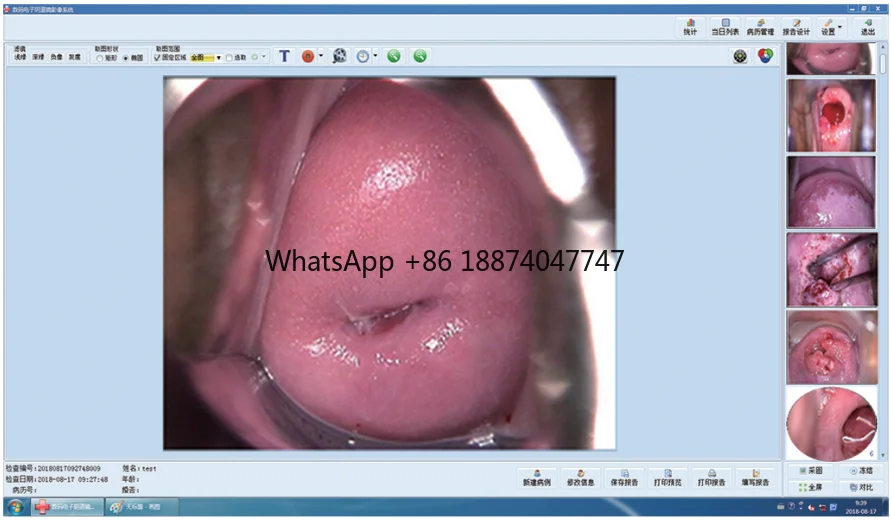Click 保存报告 save report button

pos(624,478)
